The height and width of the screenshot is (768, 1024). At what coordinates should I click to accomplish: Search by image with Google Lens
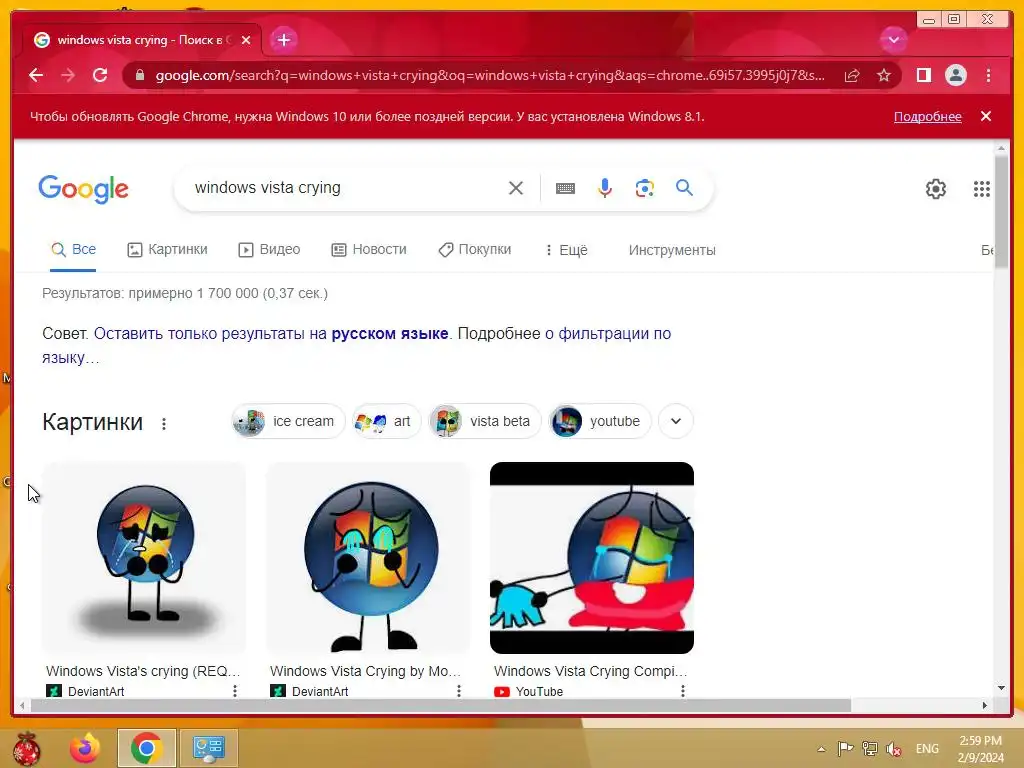pyautogui.click(x=645, y=188)
